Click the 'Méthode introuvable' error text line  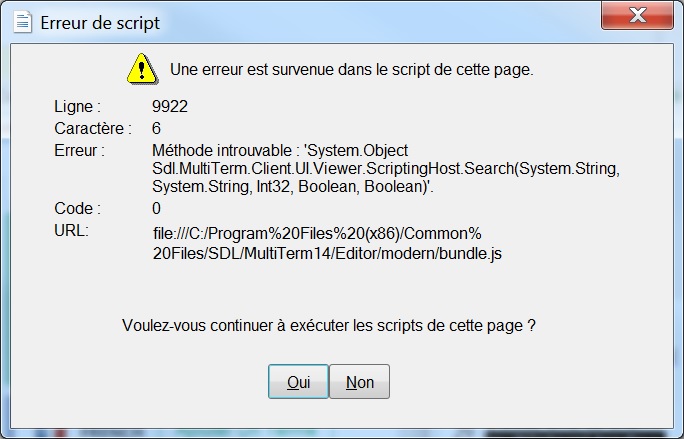point(280,151)
